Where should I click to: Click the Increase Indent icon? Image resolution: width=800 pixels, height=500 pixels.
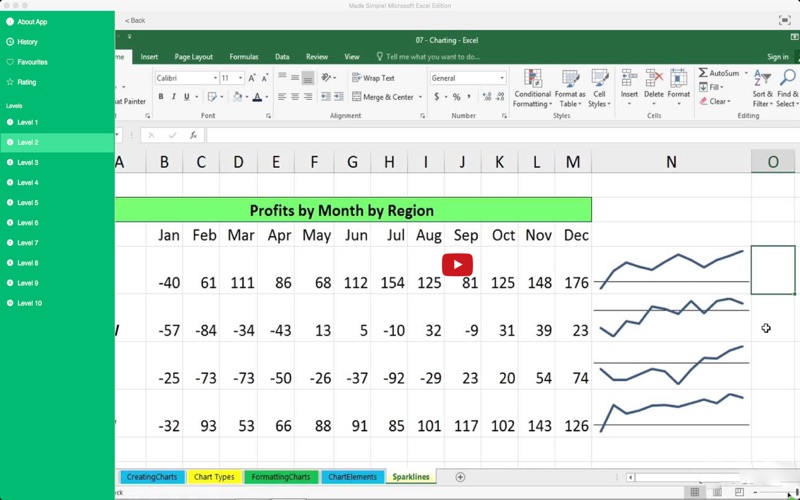pos(338,96)
